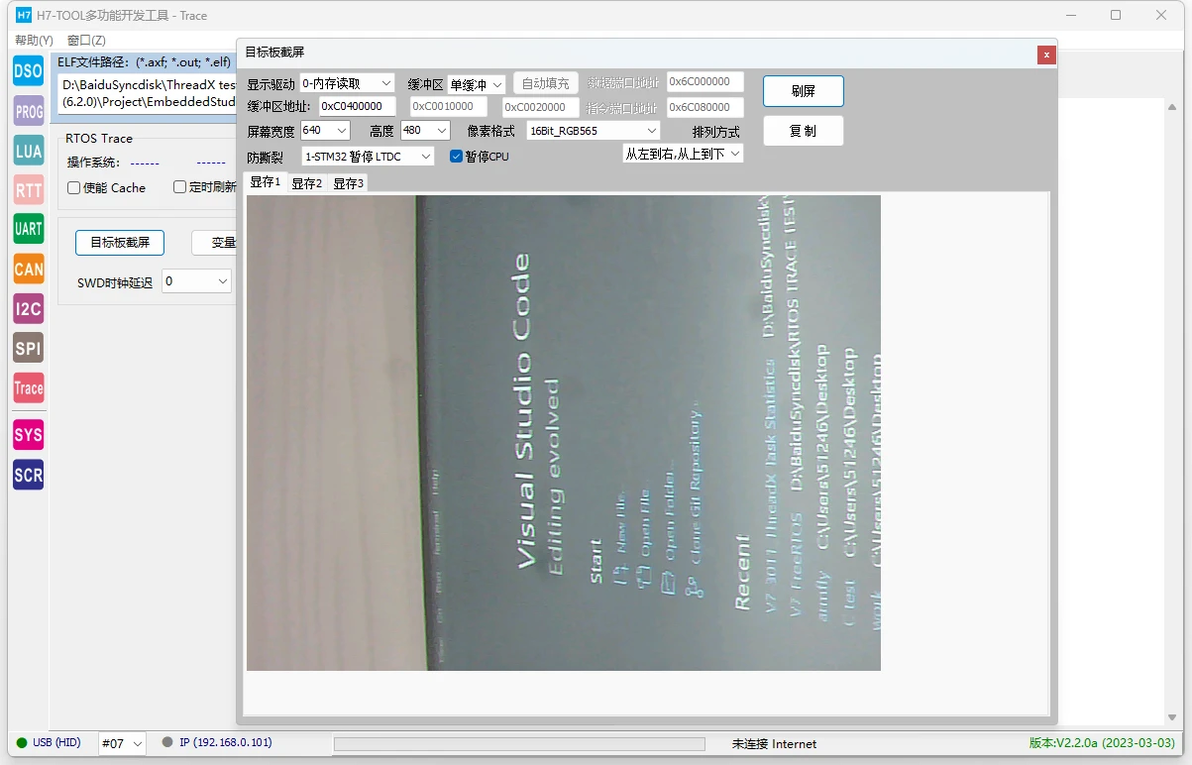The width and height of the screenshot is (1192, 765).
Task: Click the captured target screen image
Action: [563, 433]
